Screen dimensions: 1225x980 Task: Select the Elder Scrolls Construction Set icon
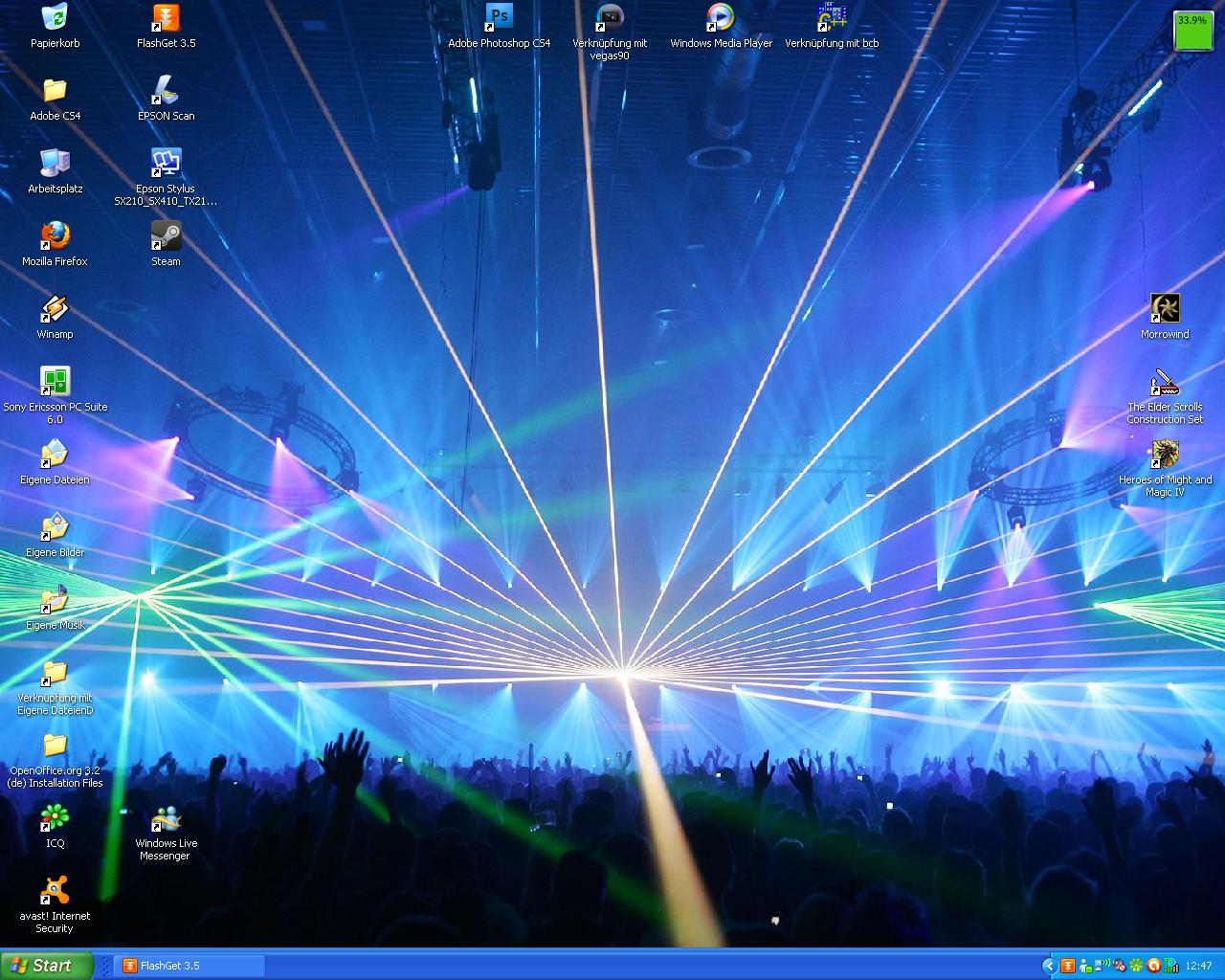point(1165,383)
